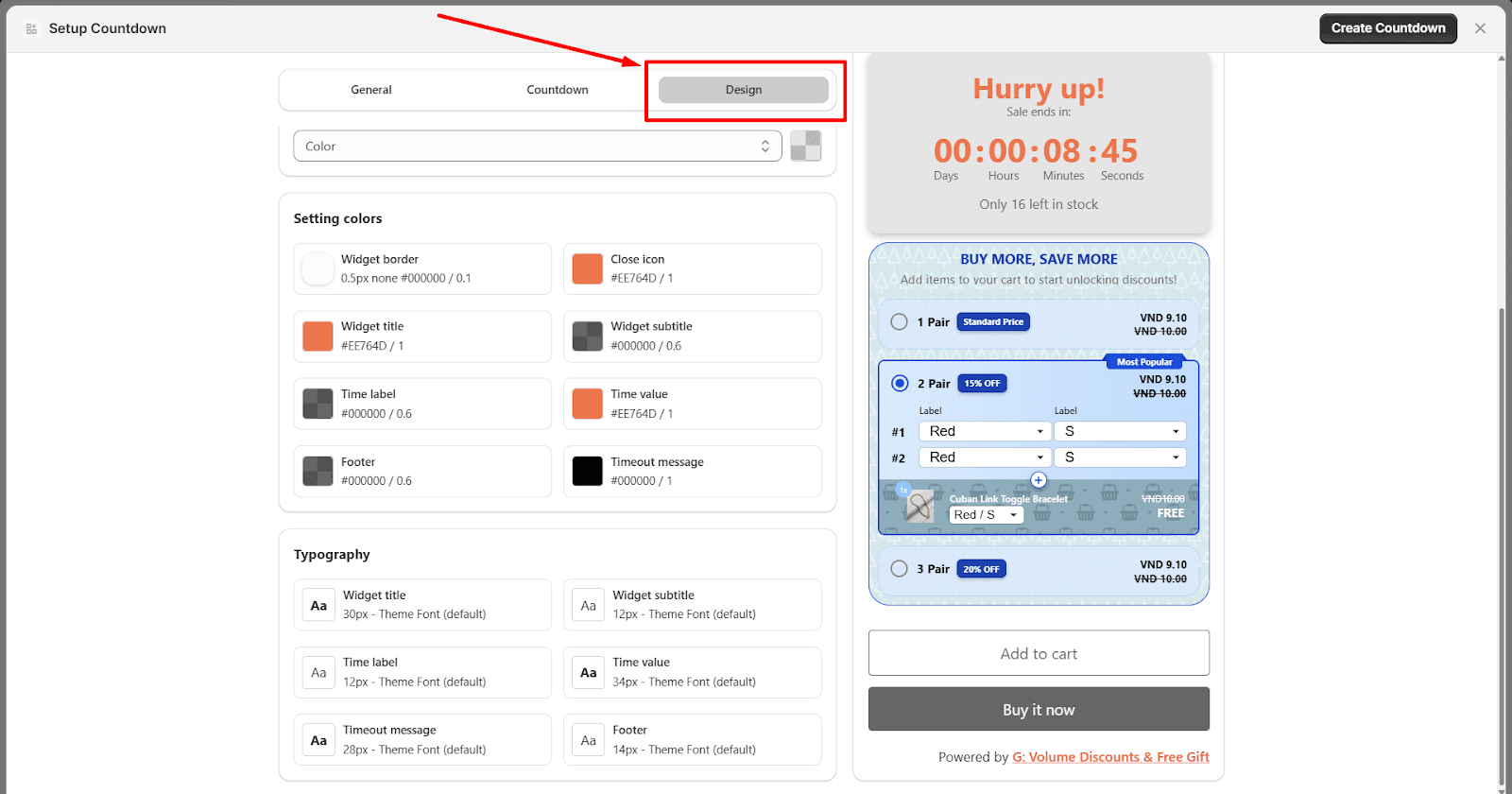Viewport: 1512px width, 794px height.
Task: Click the Setting colors heading
Action: coord(337,218)
